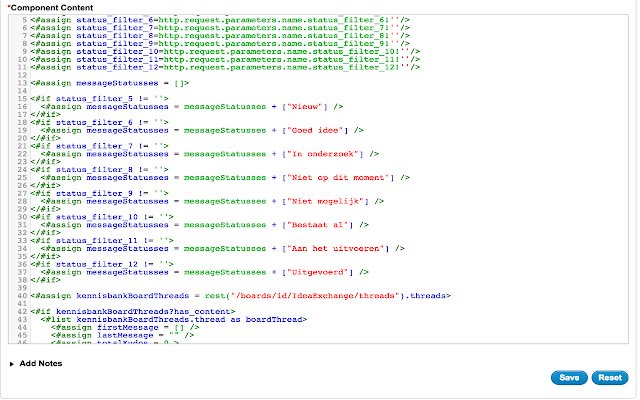Click the lastMessage assignment on line 45

(122, 336)
